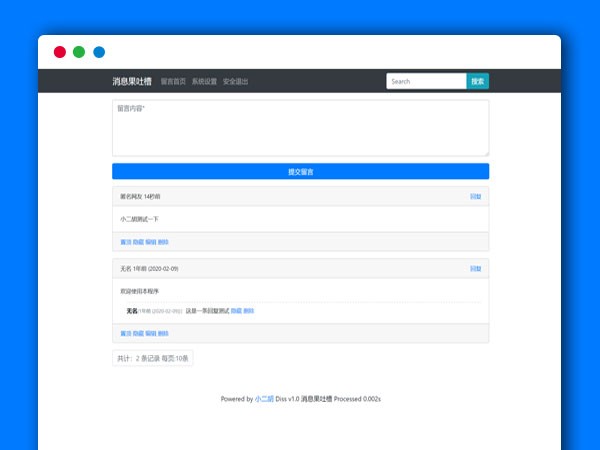Delete the nested 这是一条回复测试 reply
The height and width of the screenshot is (450, 600).
tap(249, 311)
